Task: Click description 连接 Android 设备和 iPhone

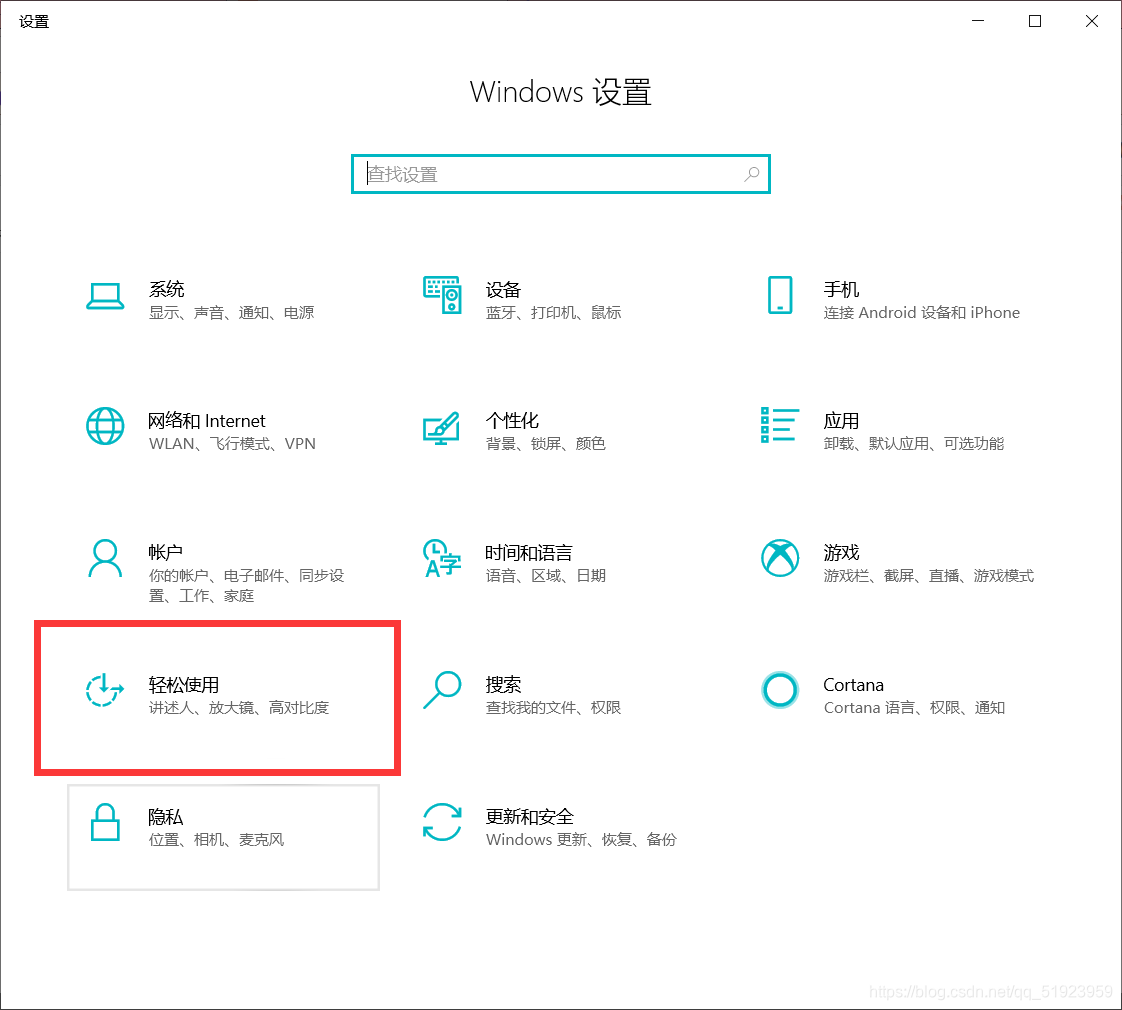Action: 922,313
